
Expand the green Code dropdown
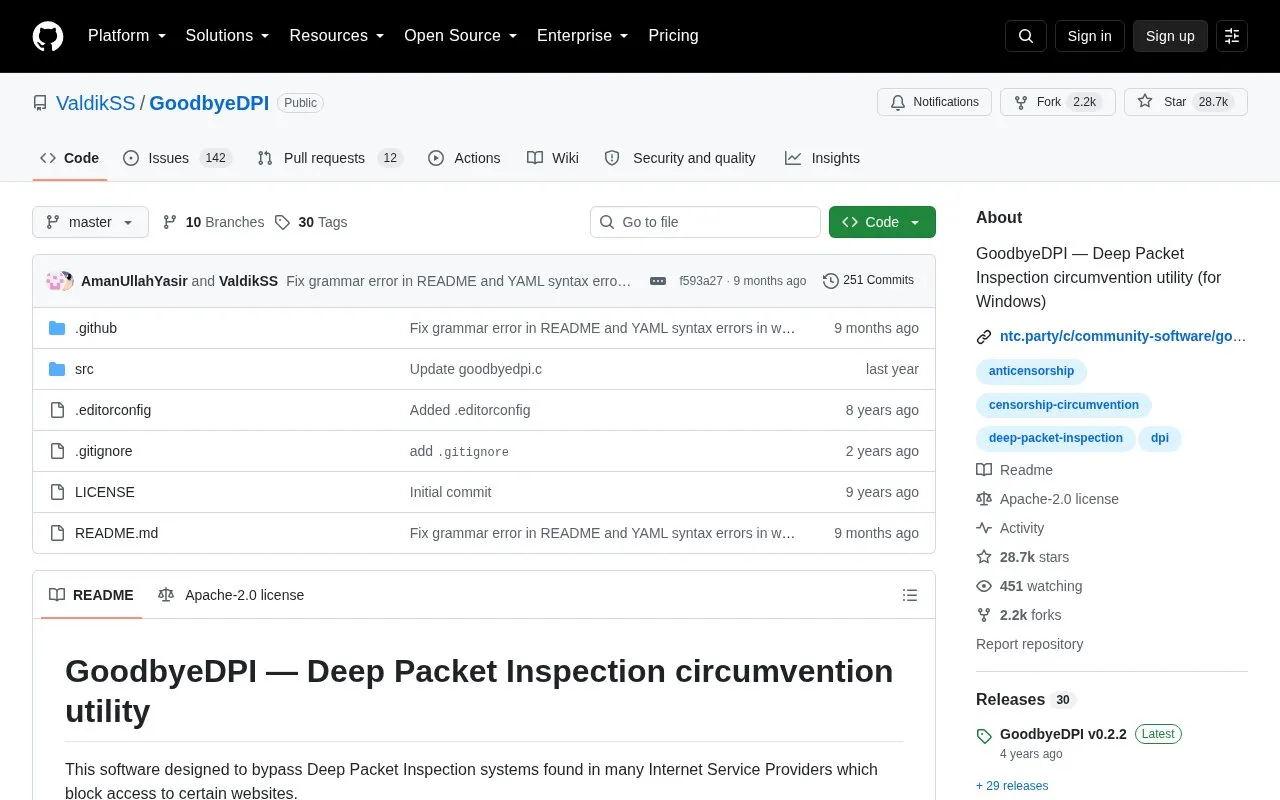(x=882, y=222)
